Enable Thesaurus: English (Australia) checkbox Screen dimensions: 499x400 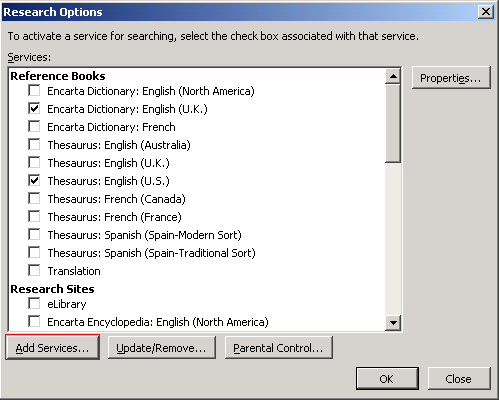34,145
